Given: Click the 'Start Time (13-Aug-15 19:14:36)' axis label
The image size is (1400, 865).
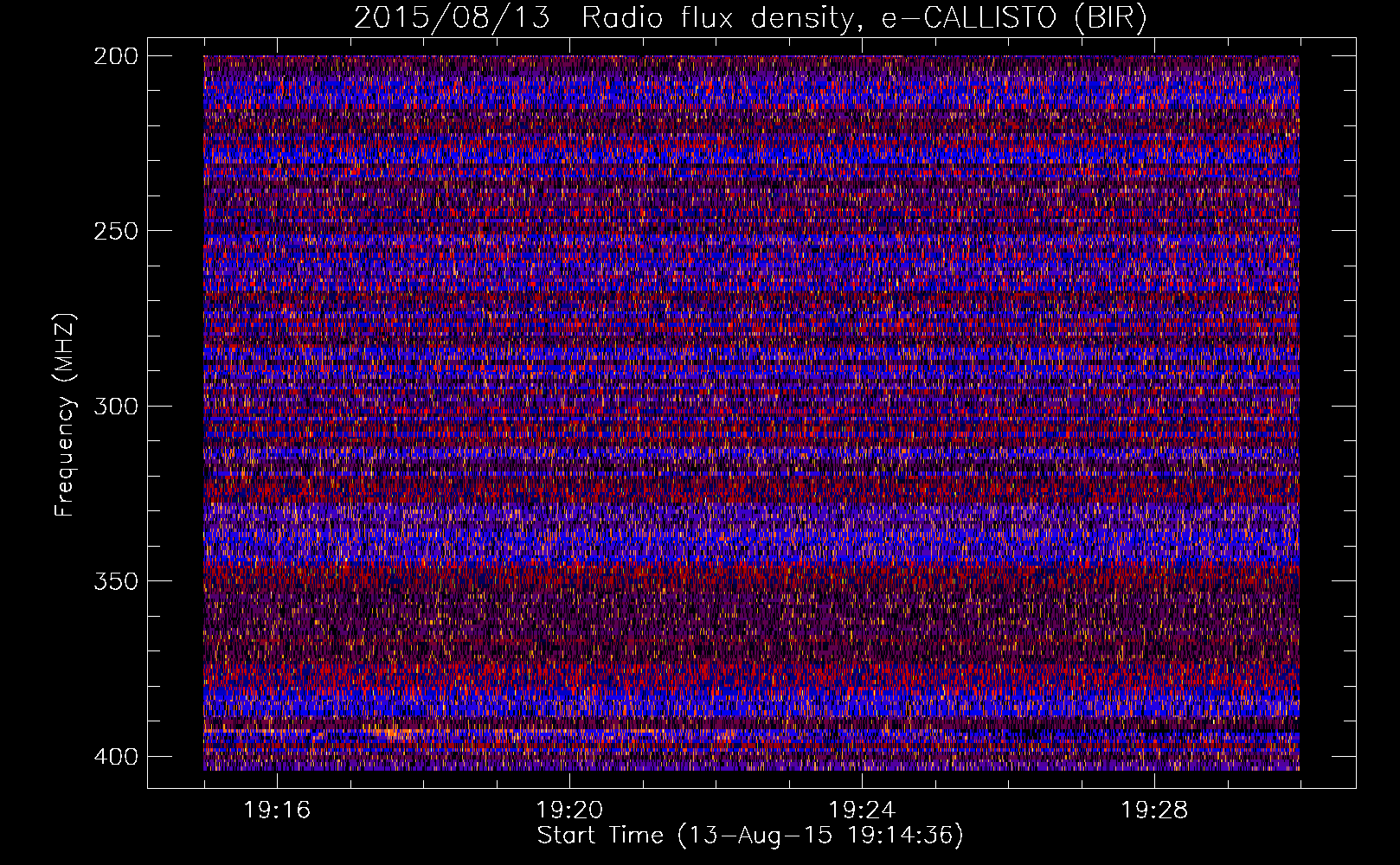Looking at the screenshot, I should [750, 836].
